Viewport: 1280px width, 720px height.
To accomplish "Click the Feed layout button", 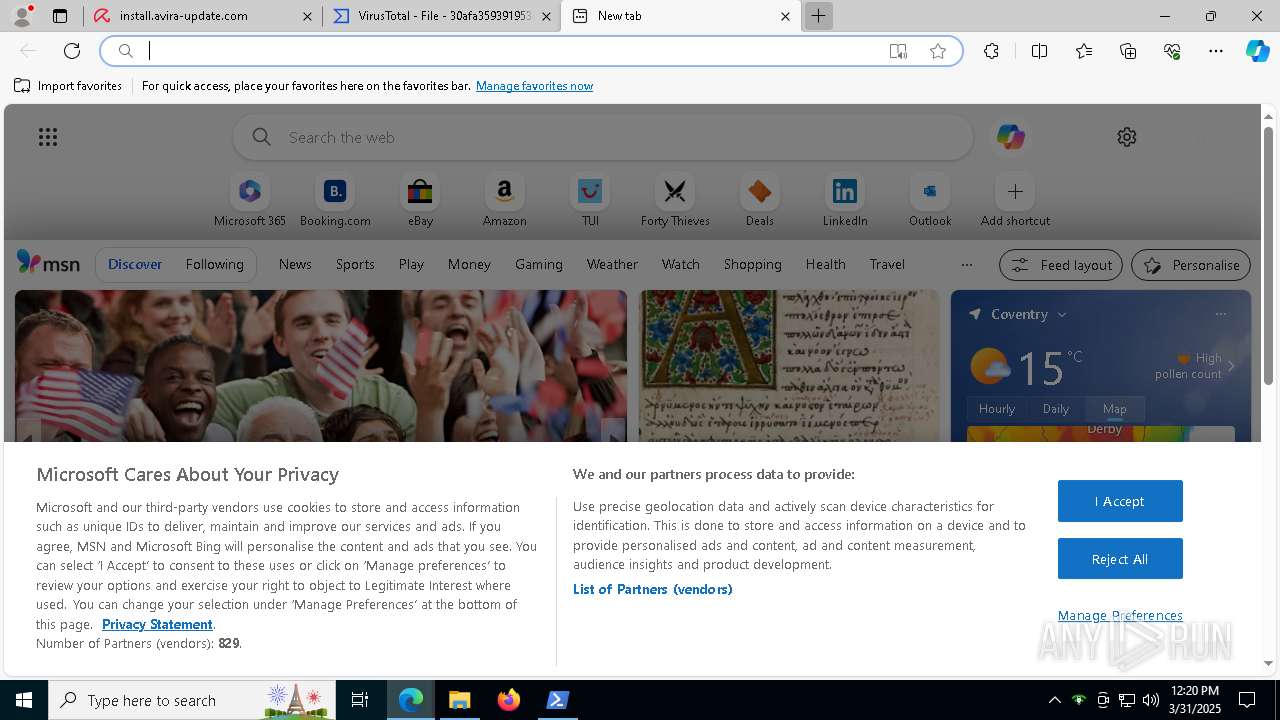I will [1062, 265].
